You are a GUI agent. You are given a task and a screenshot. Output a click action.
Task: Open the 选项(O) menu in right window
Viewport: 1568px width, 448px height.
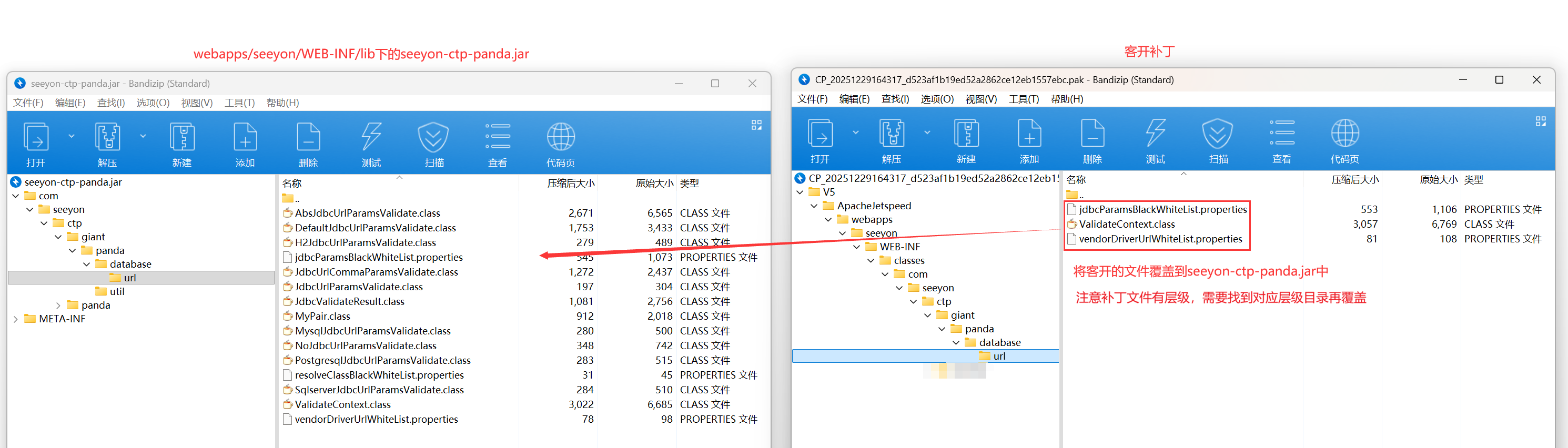click(x=937, y=99)
